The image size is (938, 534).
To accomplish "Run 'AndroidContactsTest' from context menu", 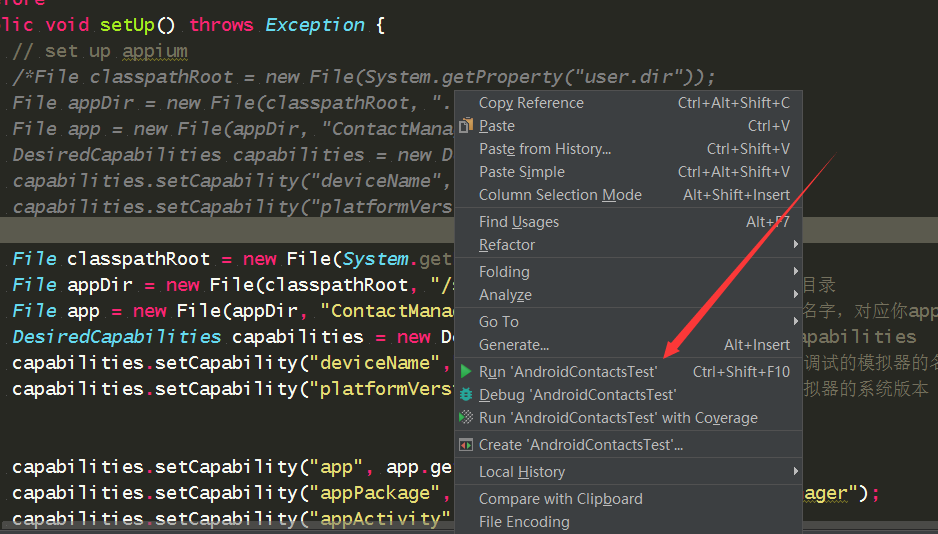I will [x=628, y=372].
